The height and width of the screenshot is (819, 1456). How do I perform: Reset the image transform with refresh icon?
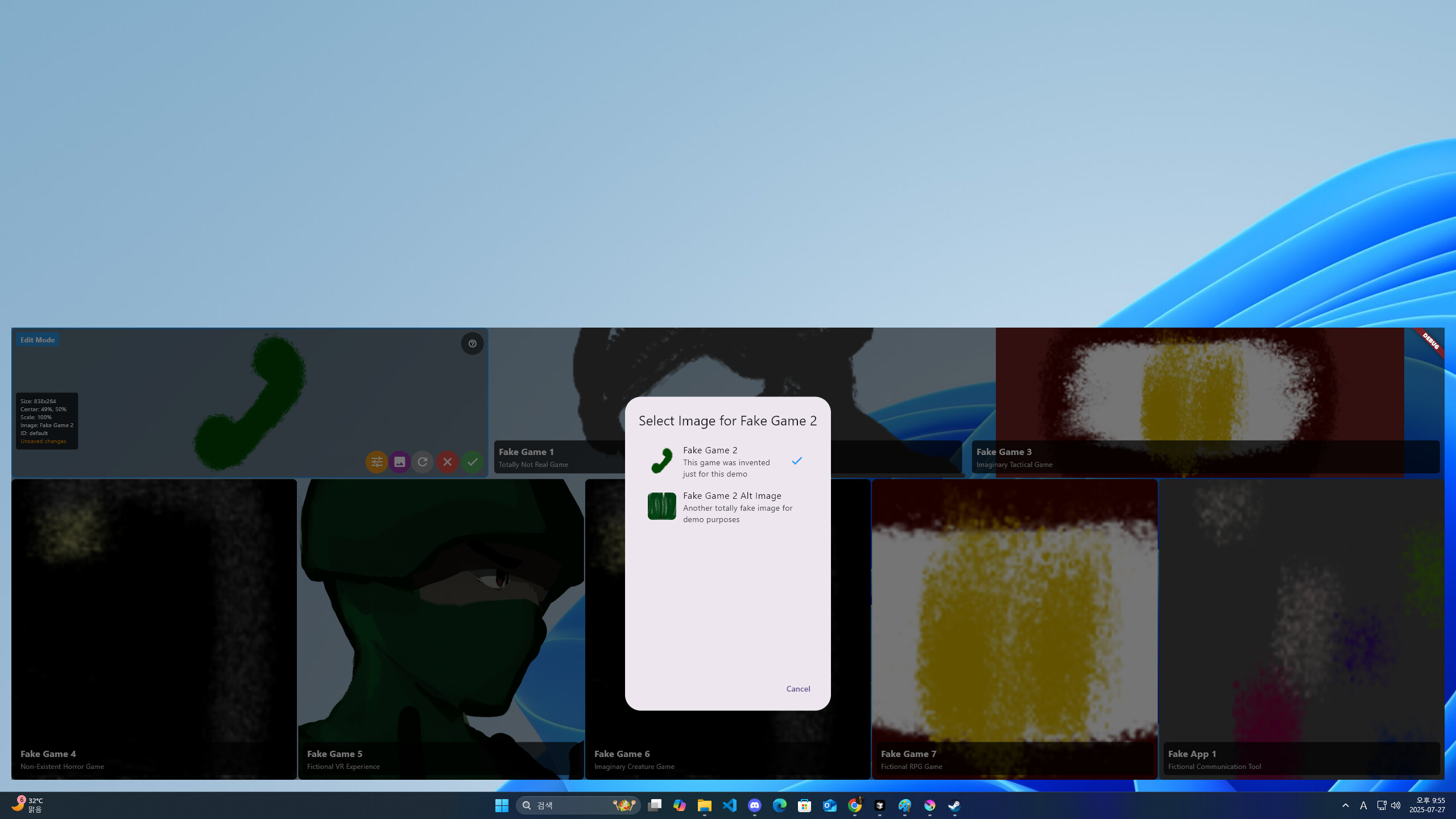[x=423, y=462]
